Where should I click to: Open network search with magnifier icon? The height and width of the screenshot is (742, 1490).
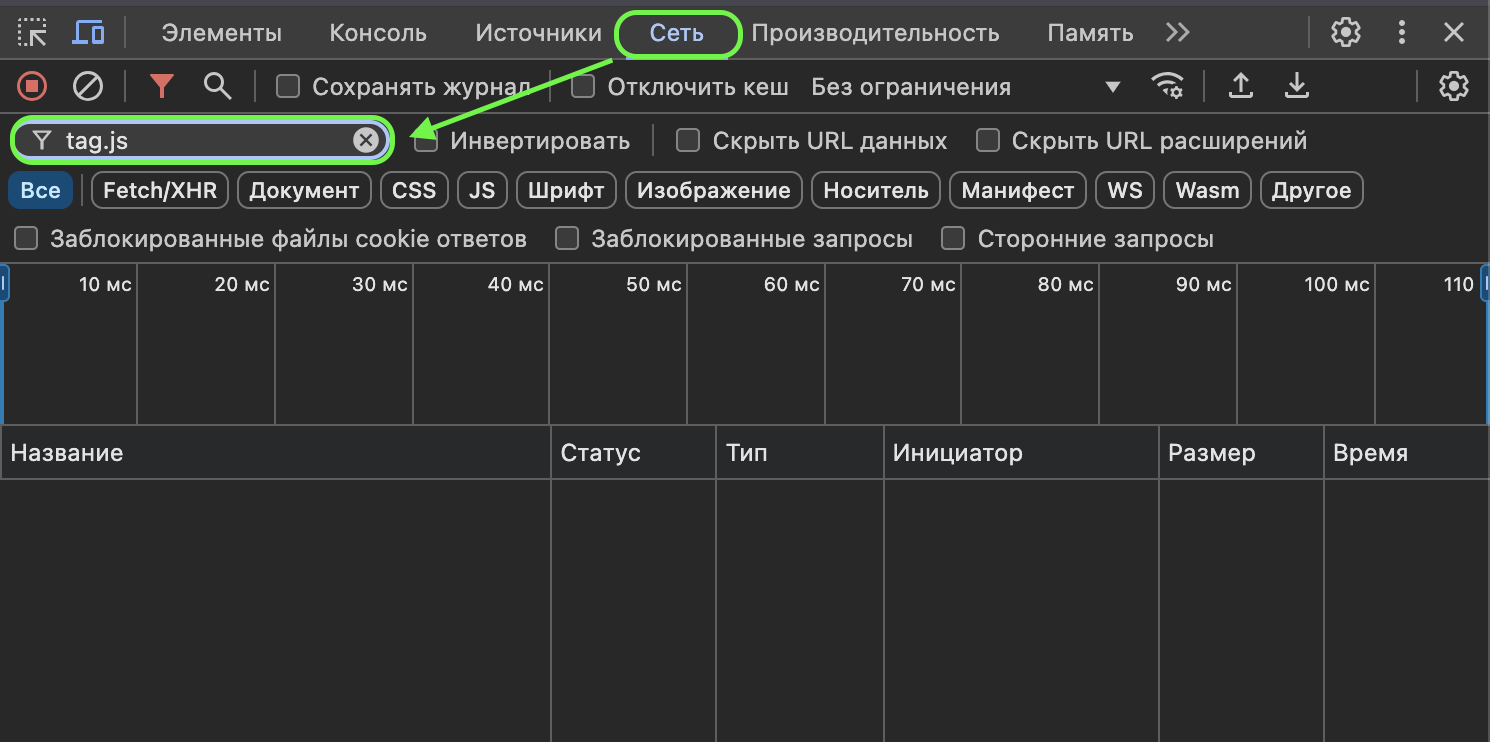pyautogui.click(x=217, y=87)
